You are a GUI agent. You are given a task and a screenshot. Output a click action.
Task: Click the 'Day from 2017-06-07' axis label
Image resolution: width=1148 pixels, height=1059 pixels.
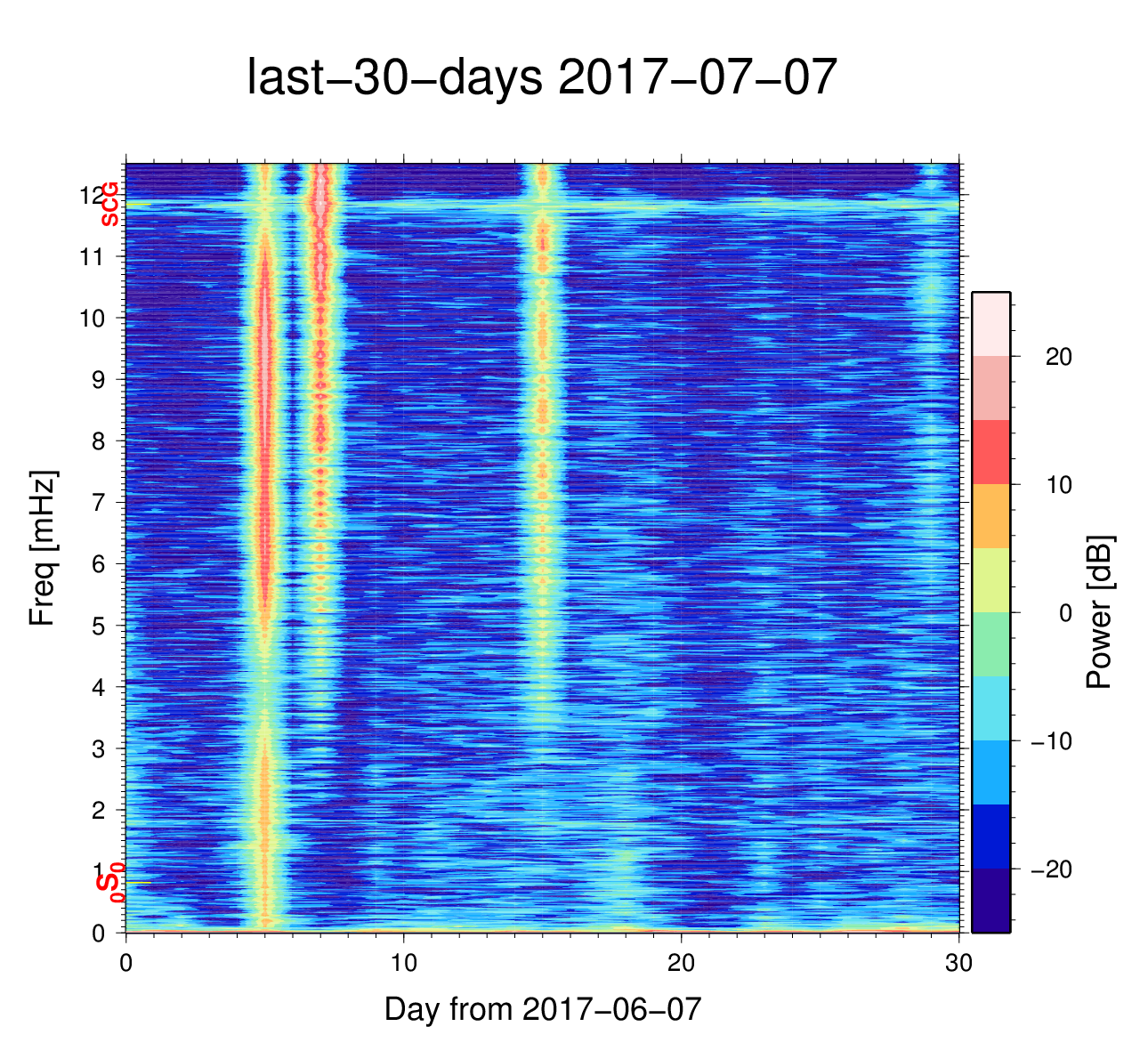[542, 1009]
